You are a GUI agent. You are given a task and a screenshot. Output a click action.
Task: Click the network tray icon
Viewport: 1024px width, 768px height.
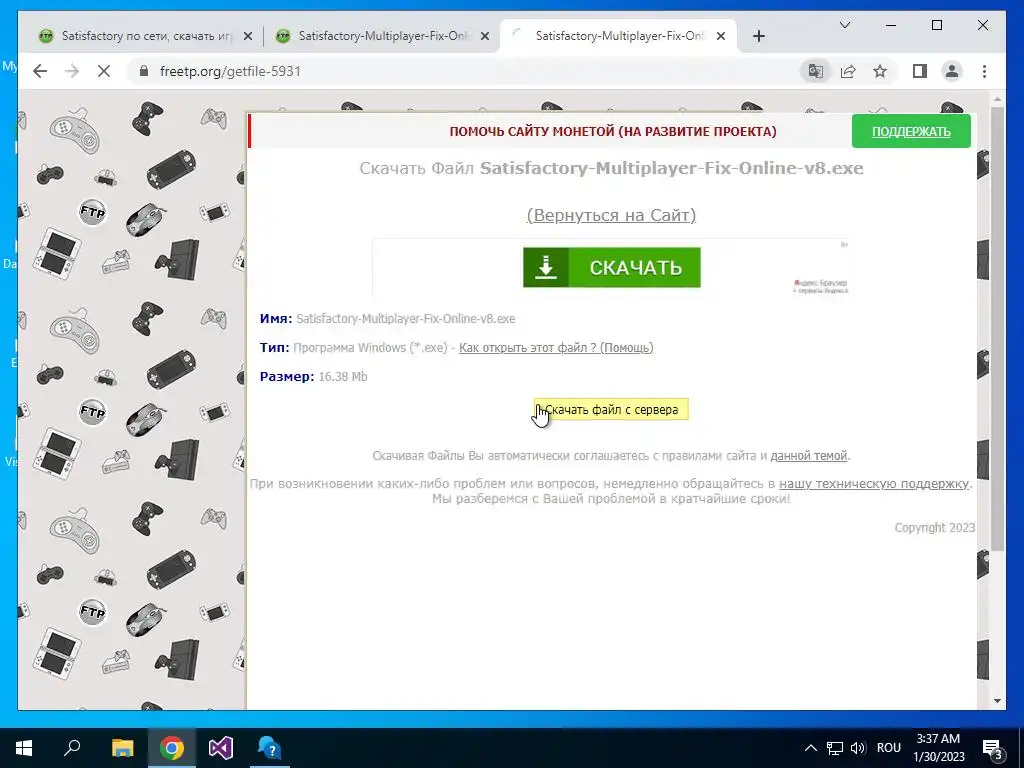point(835,748)
